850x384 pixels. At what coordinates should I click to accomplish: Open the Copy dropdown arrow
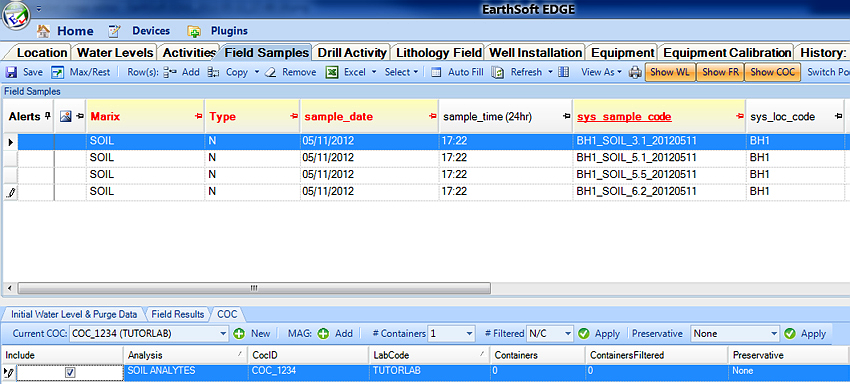(x=257, y=72)
